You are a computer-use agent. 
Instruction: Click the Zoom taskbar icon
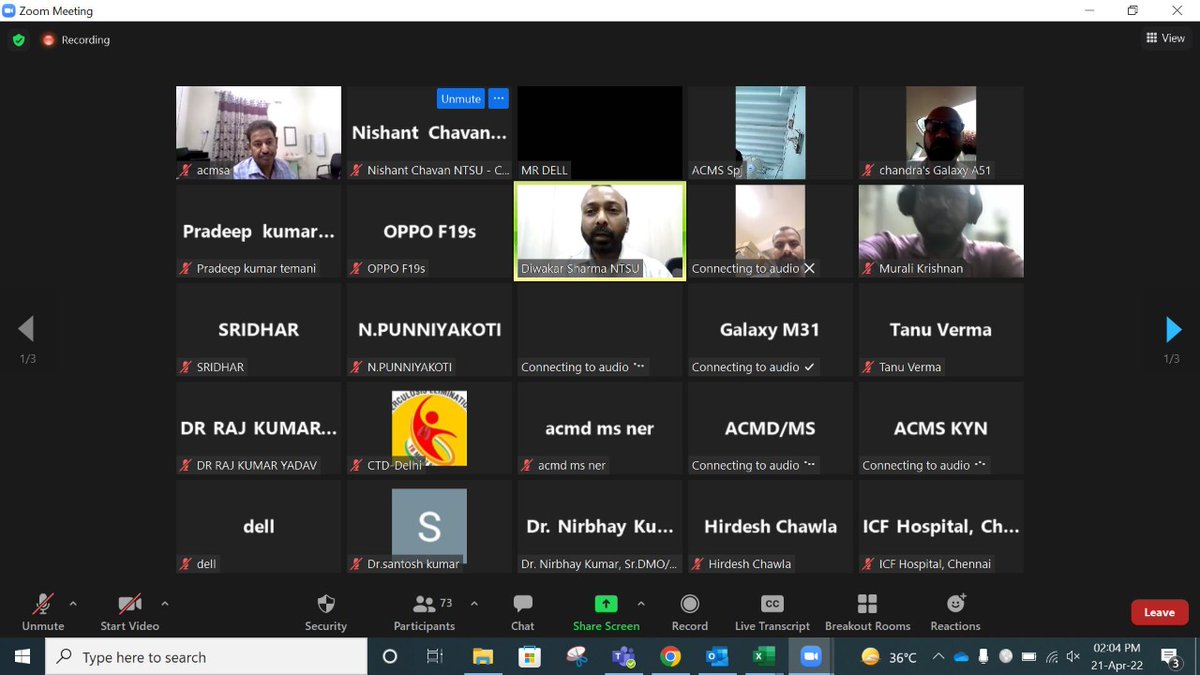coord(810,657)
